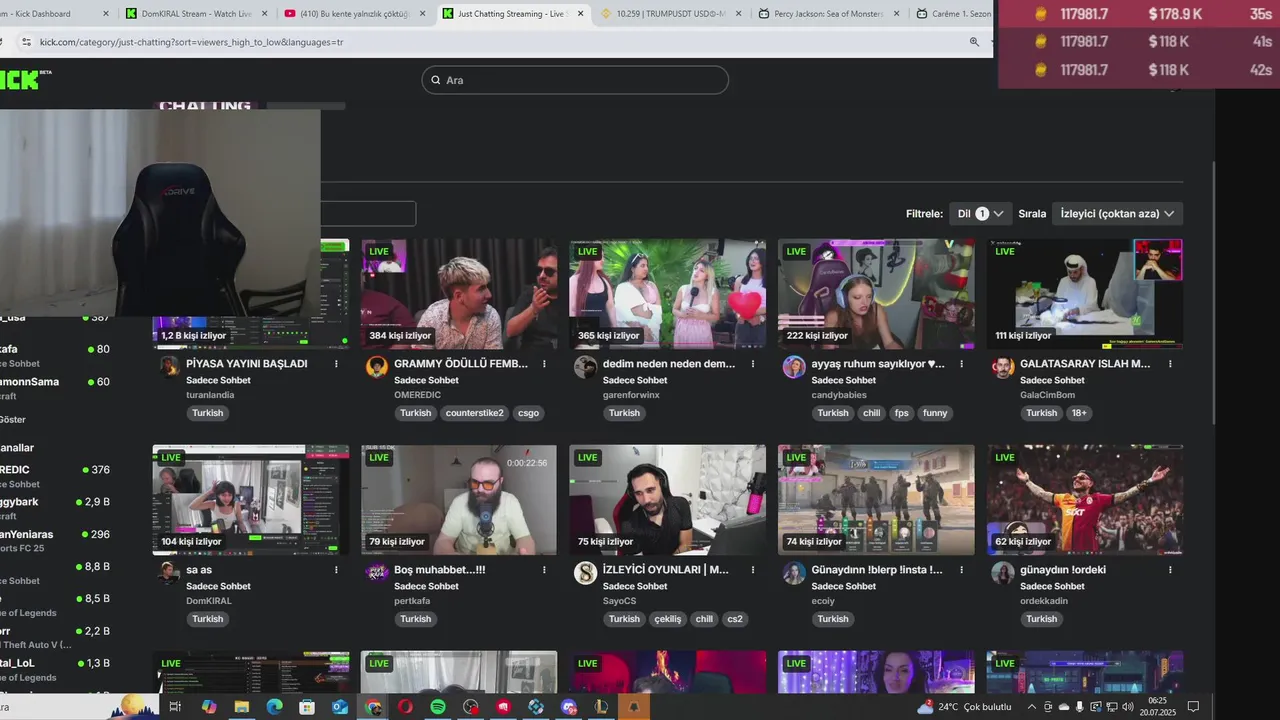Screen dimensions: 1280x720
Task: Open three-dot menu for GRAMMY ÖDÜLLÜ stream
Action: coord(544,364)
